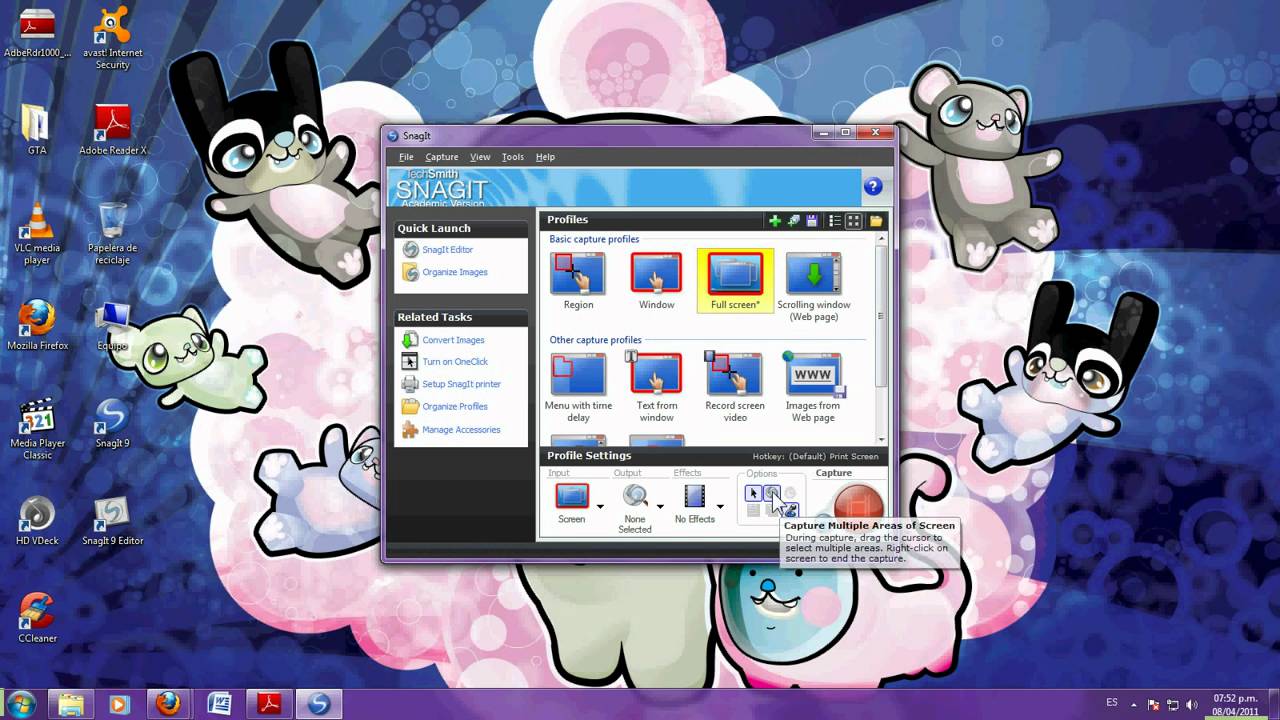Toggle the Preview in Editor option
The height and width of the screenshot is (720, 1280).
[x=790, y=511]
